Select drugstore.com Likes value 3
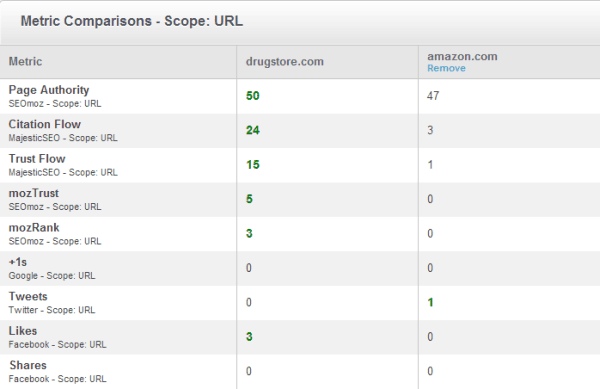This screenshot has height=389, width=600. pos(249,337)
